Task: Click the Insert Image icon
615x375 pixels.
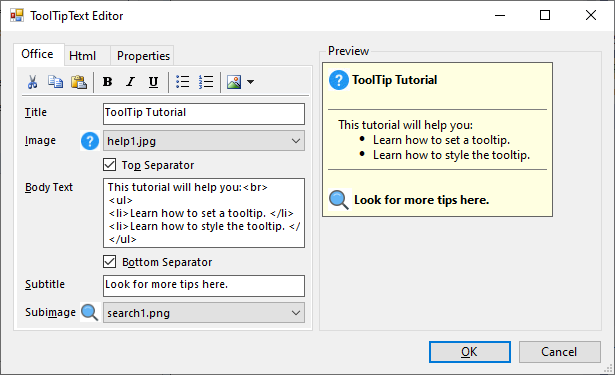Action: tap(234, 82)
